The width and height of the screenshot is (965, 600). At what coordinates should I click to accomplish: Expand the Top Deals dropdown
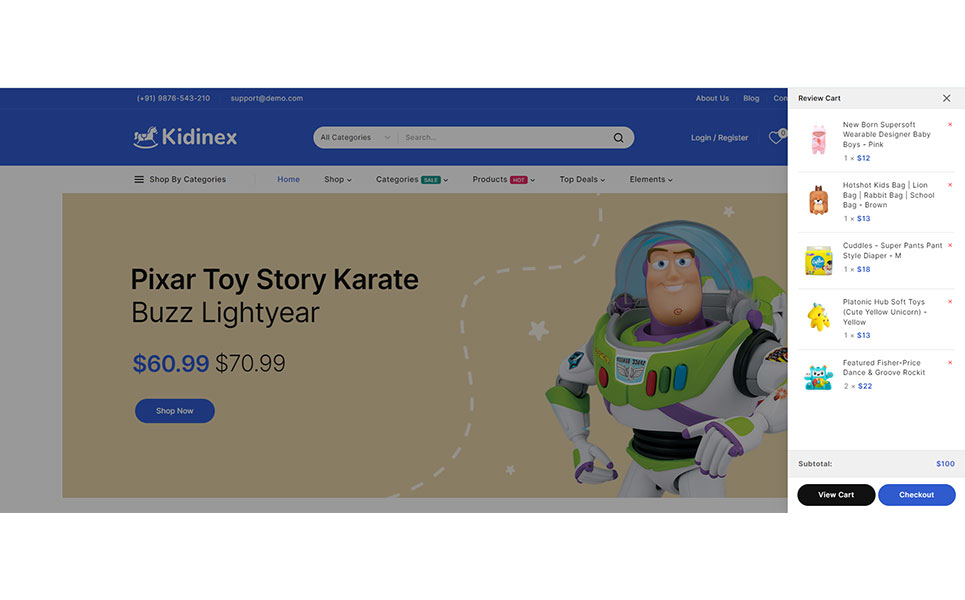[582, 180]
